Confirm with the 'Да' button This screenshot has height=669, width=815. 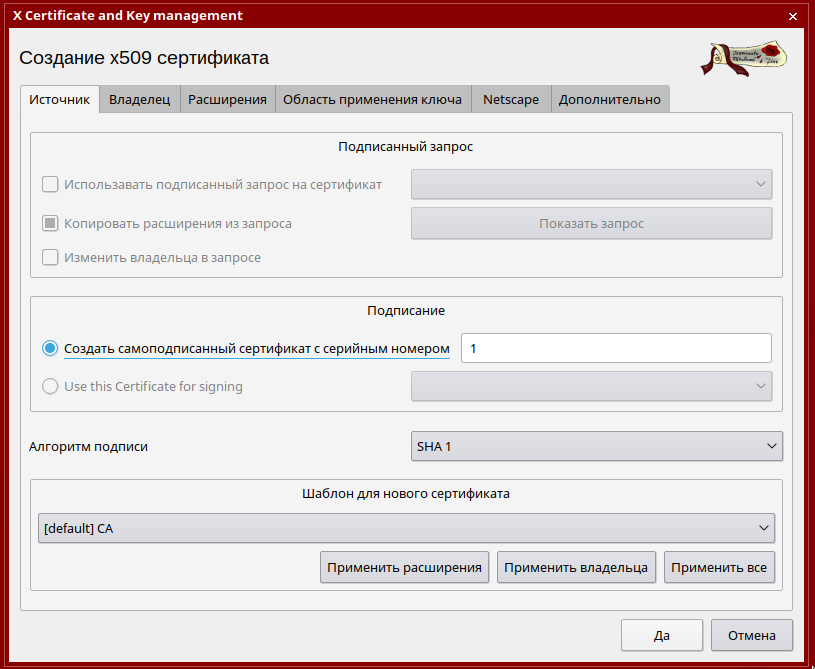[661, 635]
